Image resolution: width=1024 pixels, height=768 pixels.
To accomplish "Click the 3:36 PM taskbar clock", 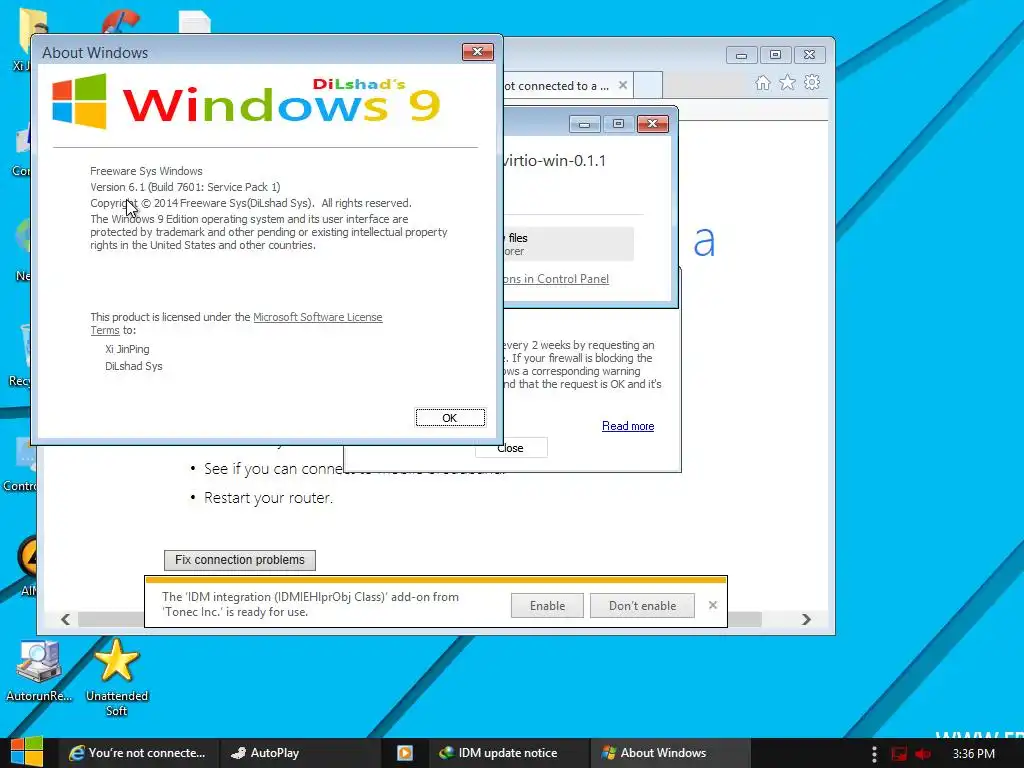I will pos(974,754).
